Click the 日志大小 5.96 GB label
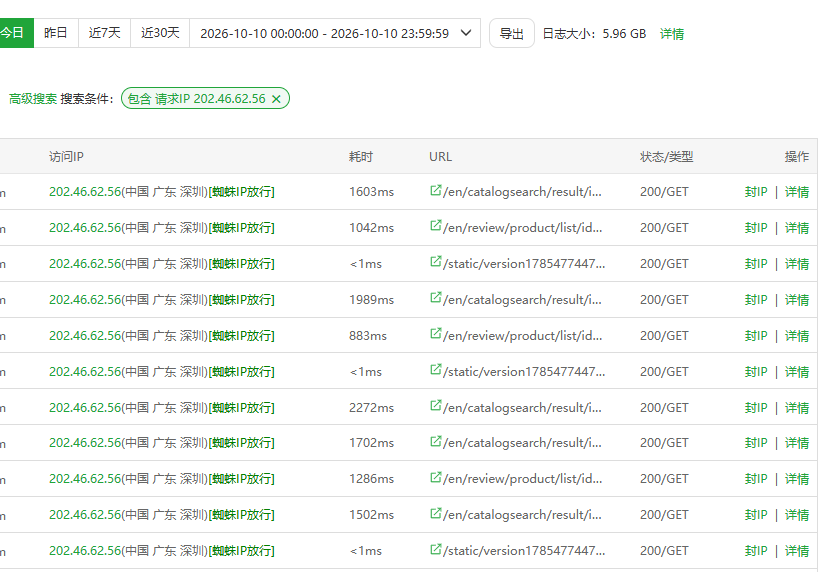This screenshot has width=822, height=572. (594, 34)
